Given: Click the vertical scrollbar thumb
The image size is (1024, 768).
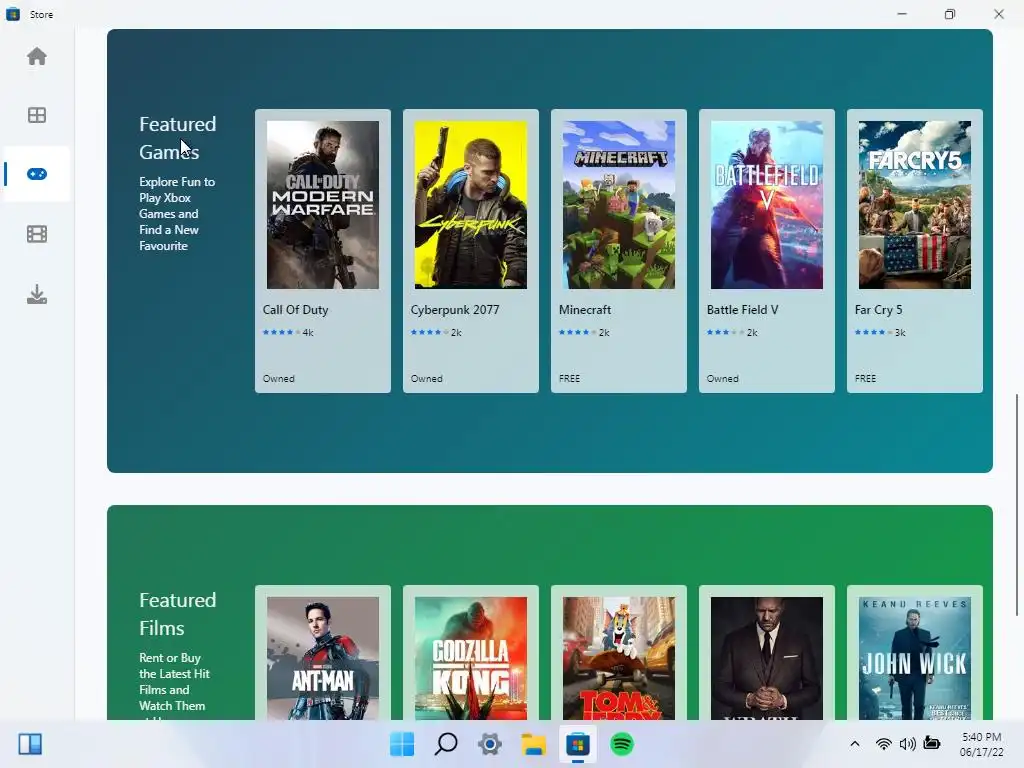Looking at the screenshot, I should [1016, 505].
